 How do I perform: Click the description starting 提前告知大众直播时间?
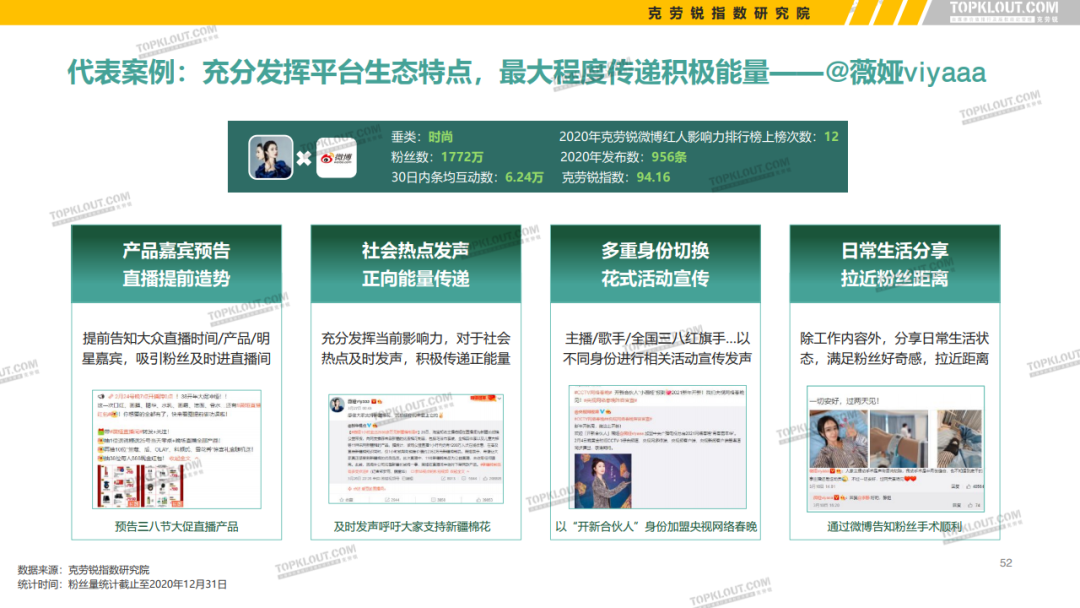pos(176,348)
